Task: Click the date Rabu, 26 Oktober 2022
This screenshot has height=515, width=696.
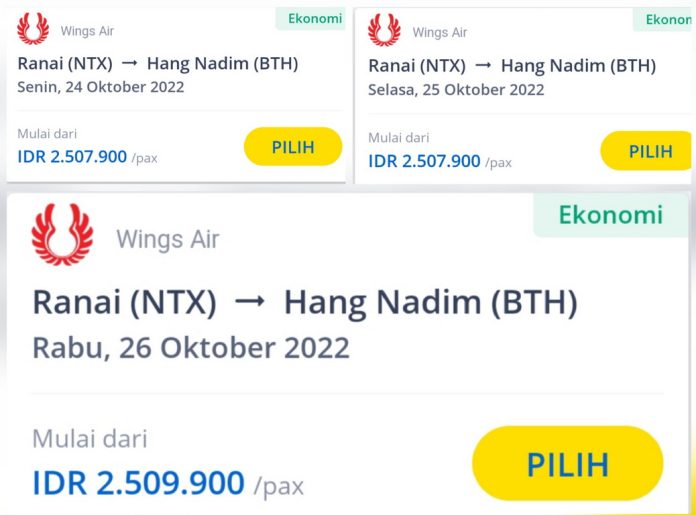Action: pos(191,348)
